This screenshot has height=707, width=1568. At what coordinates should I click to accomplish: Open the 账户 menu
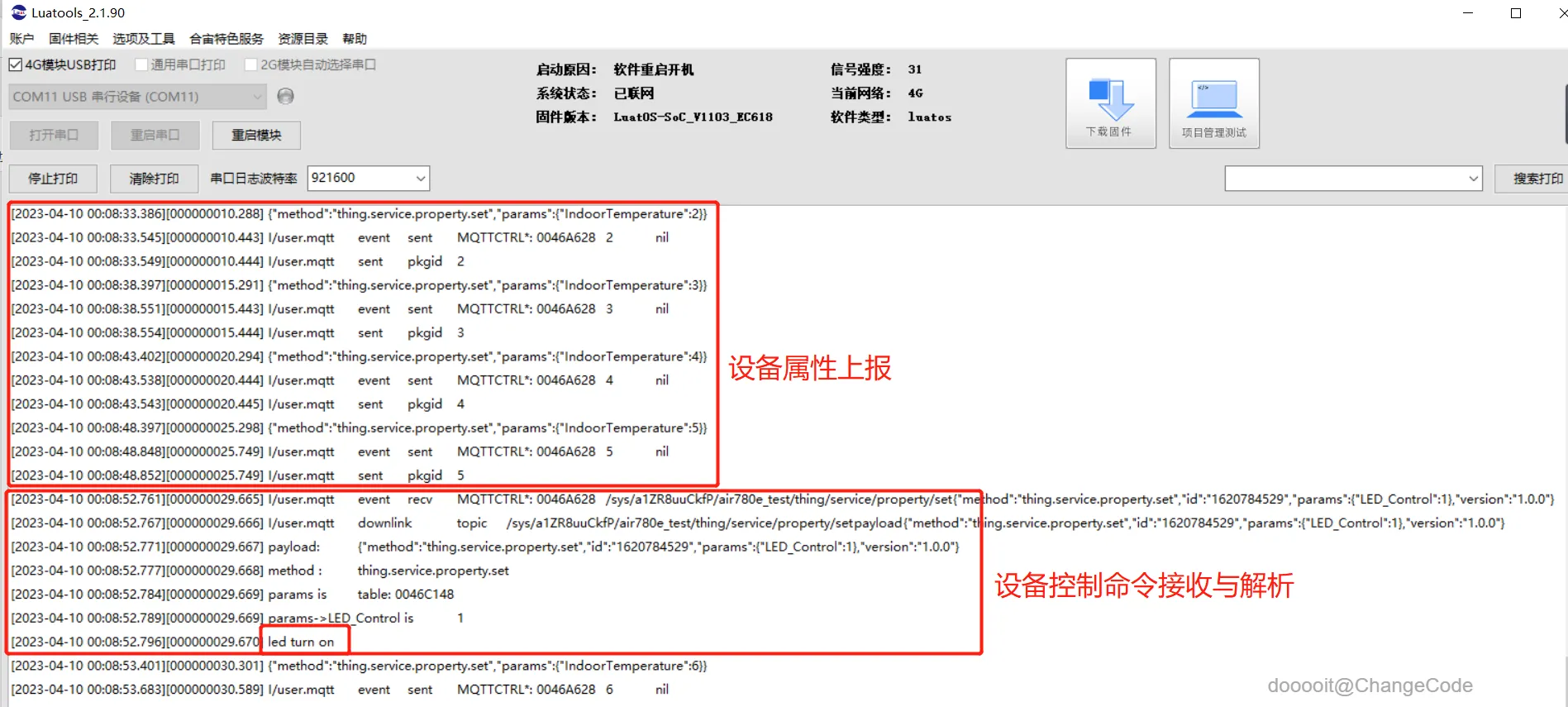[21, 39]
